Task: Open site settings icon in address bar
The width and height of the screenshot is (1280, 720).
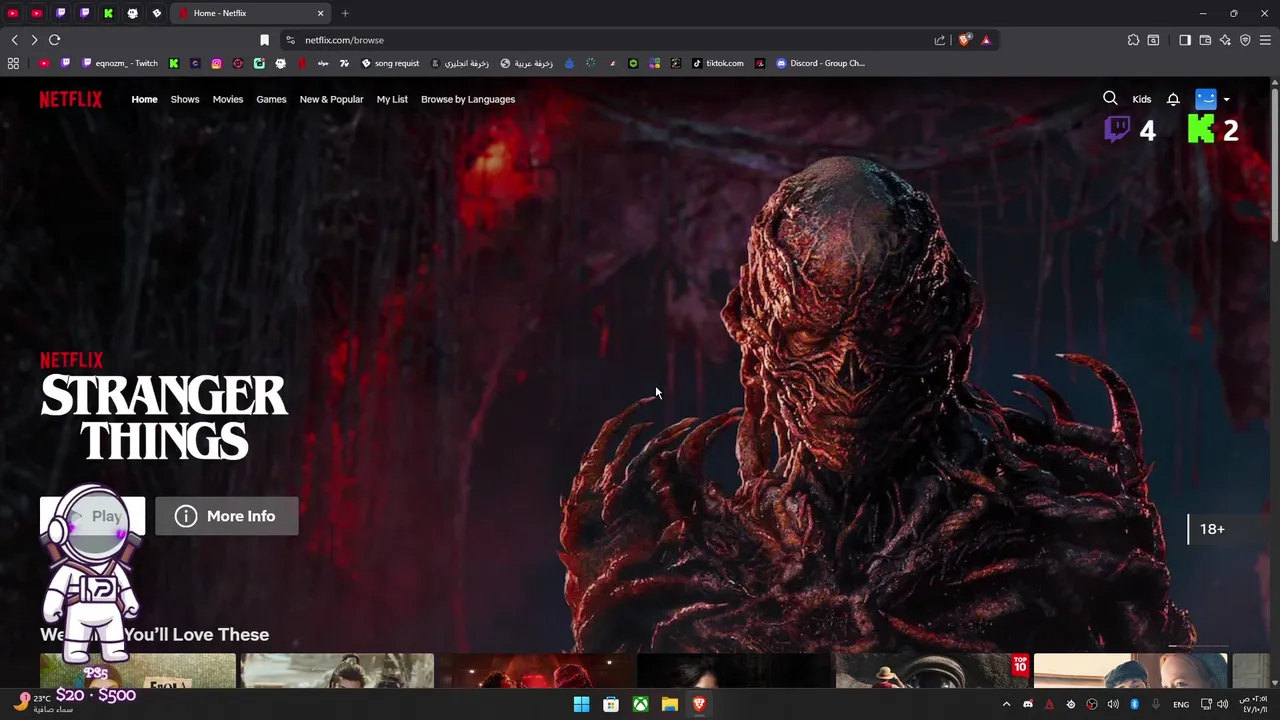Action: tap(290, 40)
